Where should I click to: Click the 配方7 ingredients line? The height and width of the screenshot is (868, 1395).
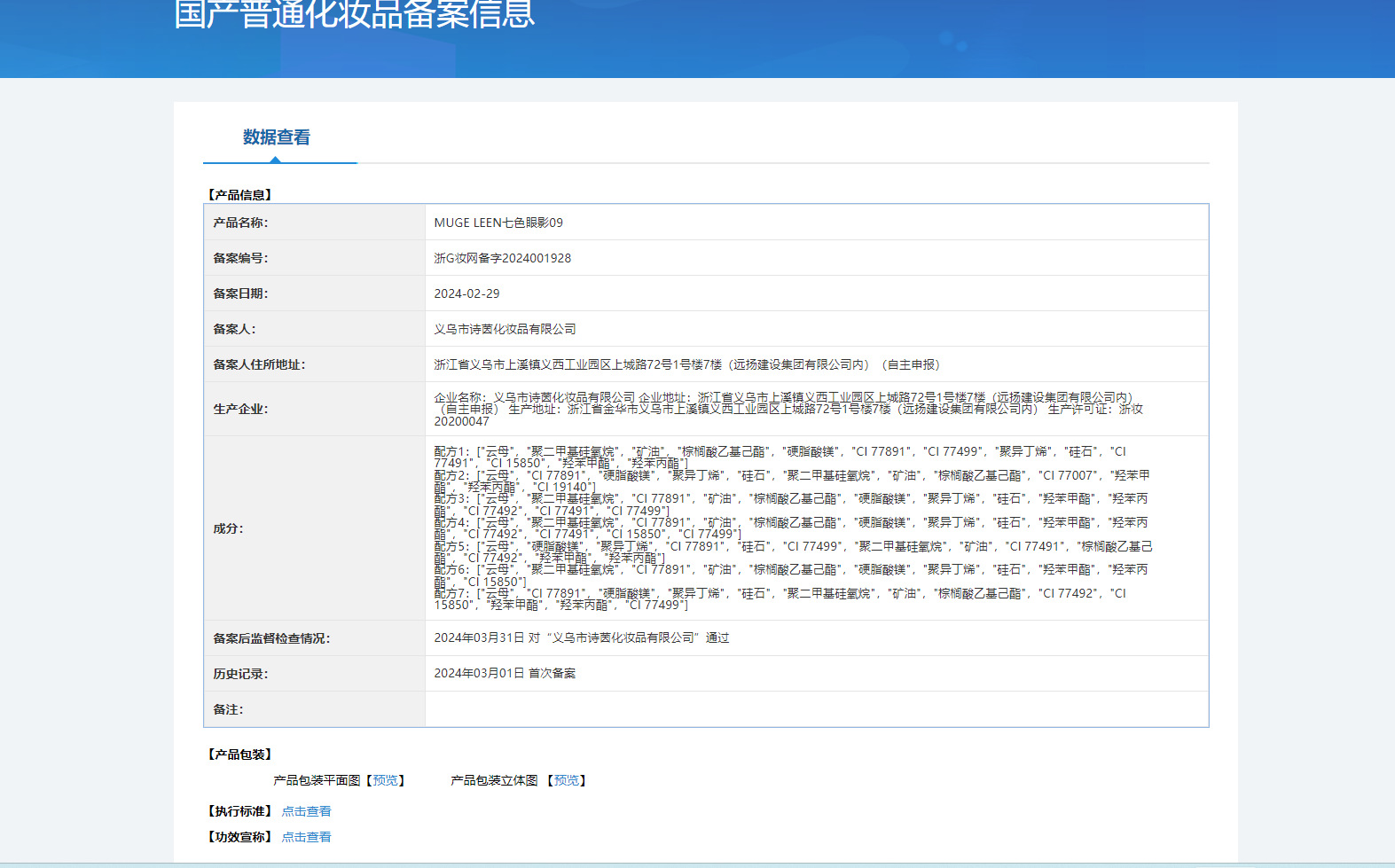pyautogui.click(x=780, y=599)
